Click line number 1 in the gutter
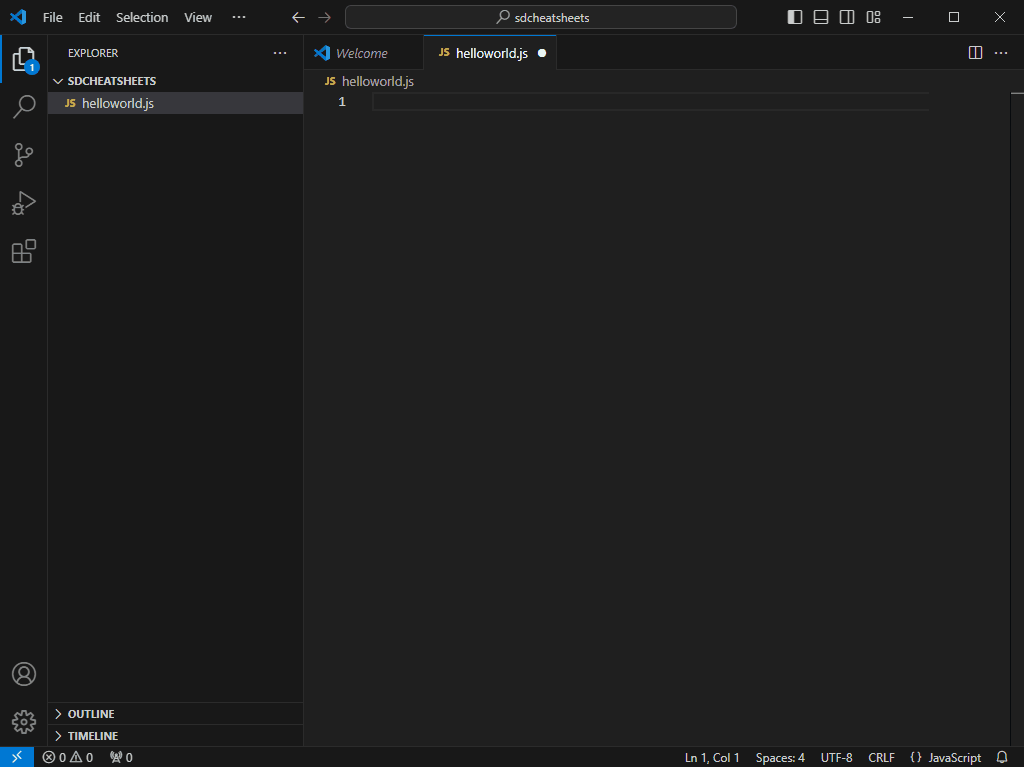The image size is (1024, 767). tap(342, 101)
